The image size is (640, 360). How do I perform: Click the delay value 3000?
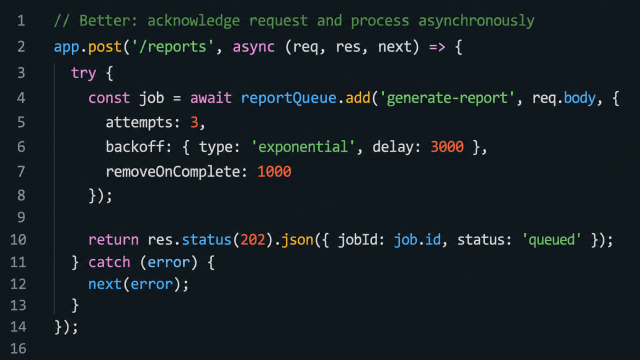pyautogui.click(x=447, y=147)
